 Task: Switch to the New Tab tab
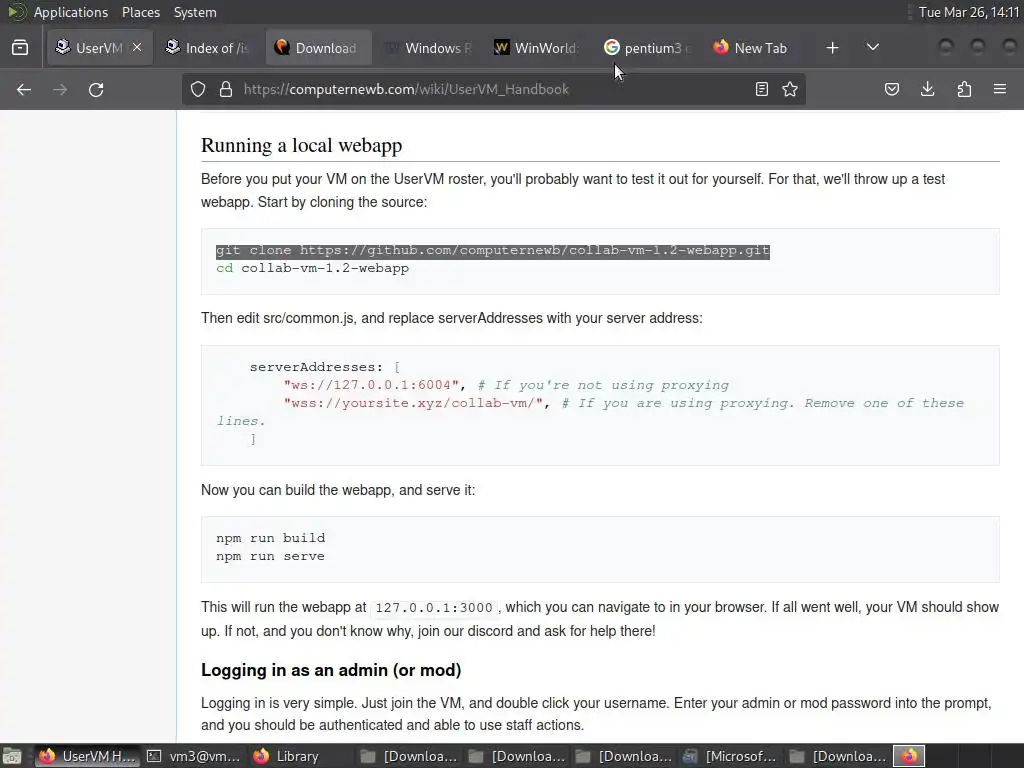tap(758, 48)
